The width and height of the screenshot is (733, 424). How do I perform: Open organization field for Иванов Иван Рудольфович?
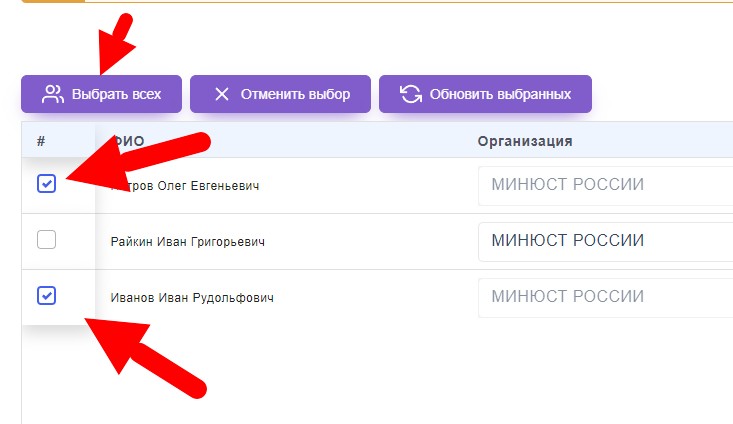[605, 297]
